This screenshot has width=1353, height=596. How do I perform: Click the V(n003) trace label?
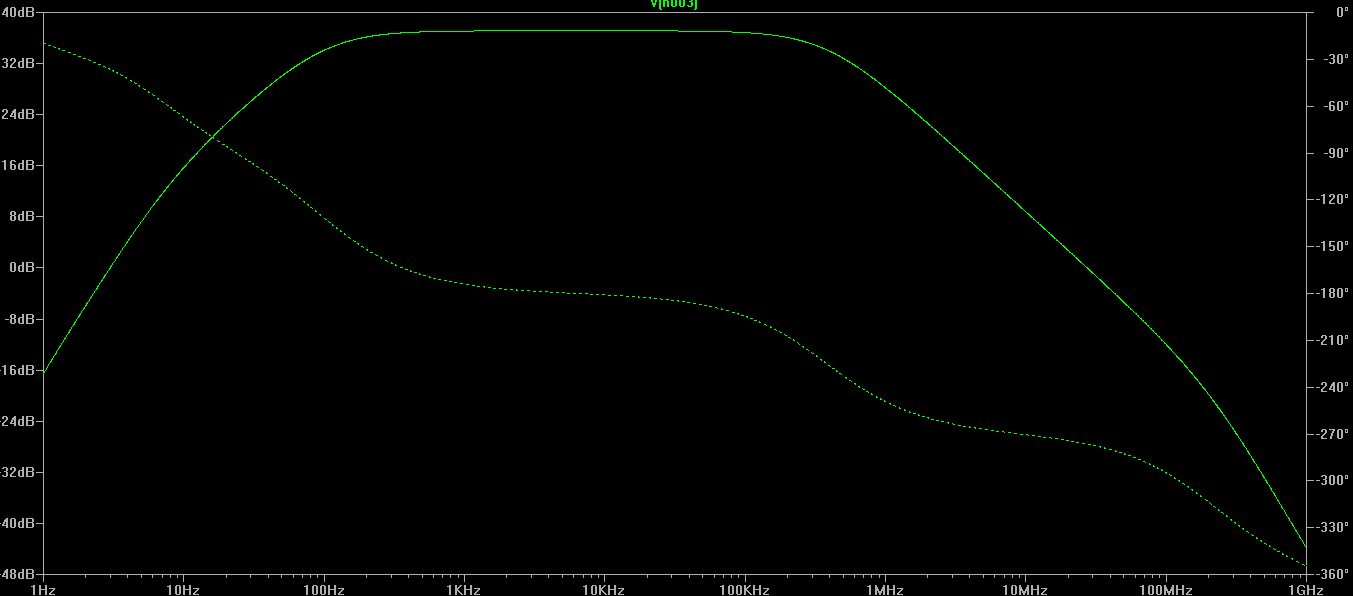[674, 5]
